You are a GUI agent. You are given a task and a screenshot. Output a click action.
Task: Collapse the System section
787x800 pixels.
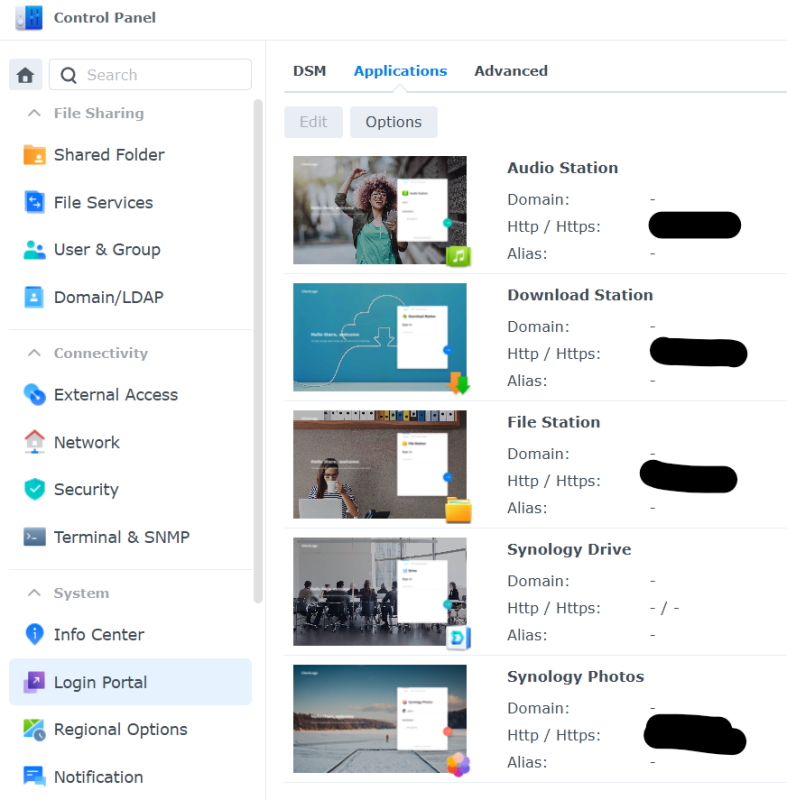34,593
